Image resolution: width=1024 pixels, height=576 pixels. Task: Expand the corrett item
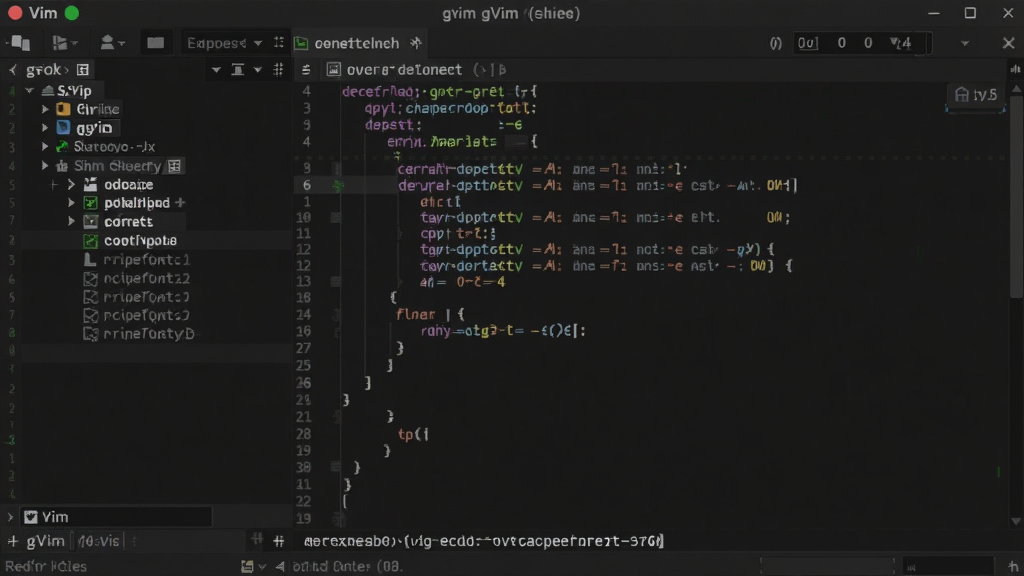(71, 221)
